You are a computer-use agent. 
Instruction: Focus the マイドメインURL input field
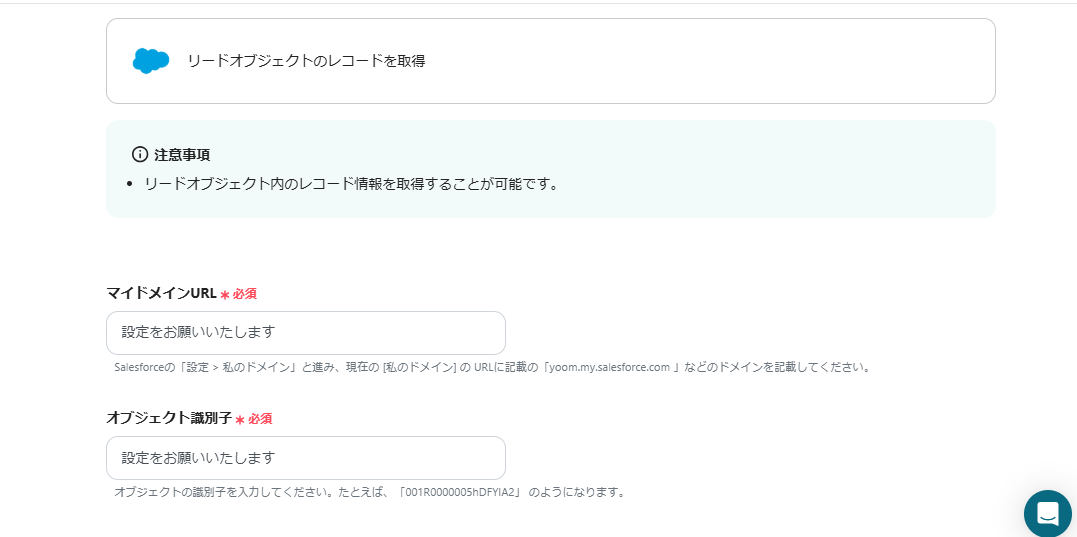click(x=306, y=333)
